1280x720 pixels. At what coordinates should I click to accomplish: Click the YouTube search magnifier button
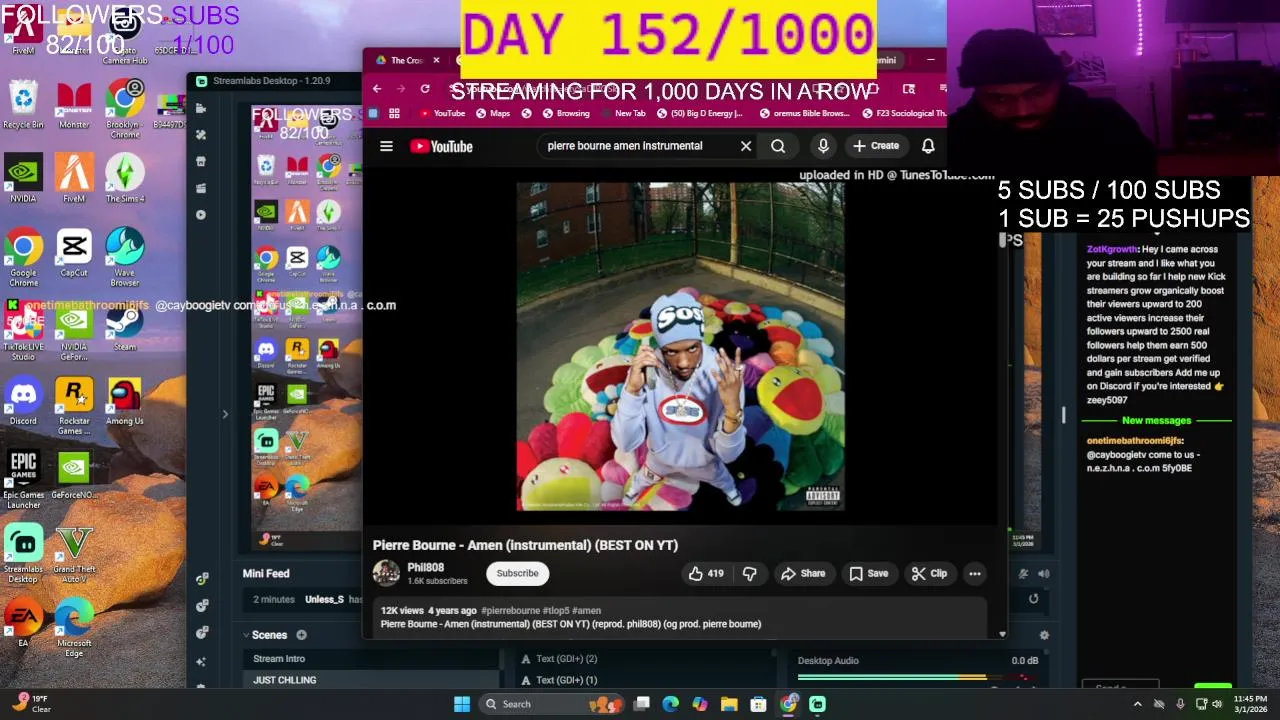778,146
